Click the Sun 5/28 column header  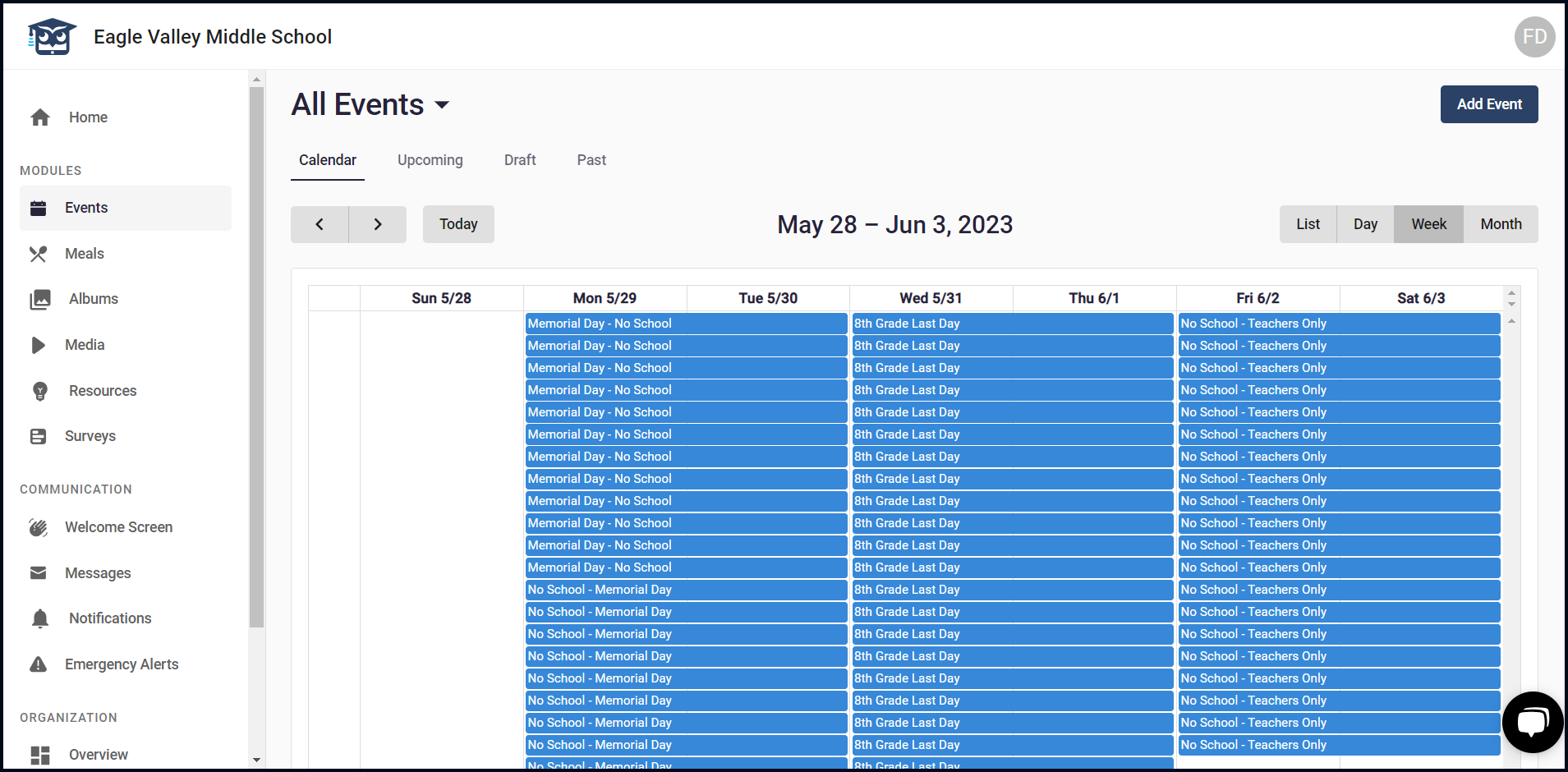[x=441, y=298]
